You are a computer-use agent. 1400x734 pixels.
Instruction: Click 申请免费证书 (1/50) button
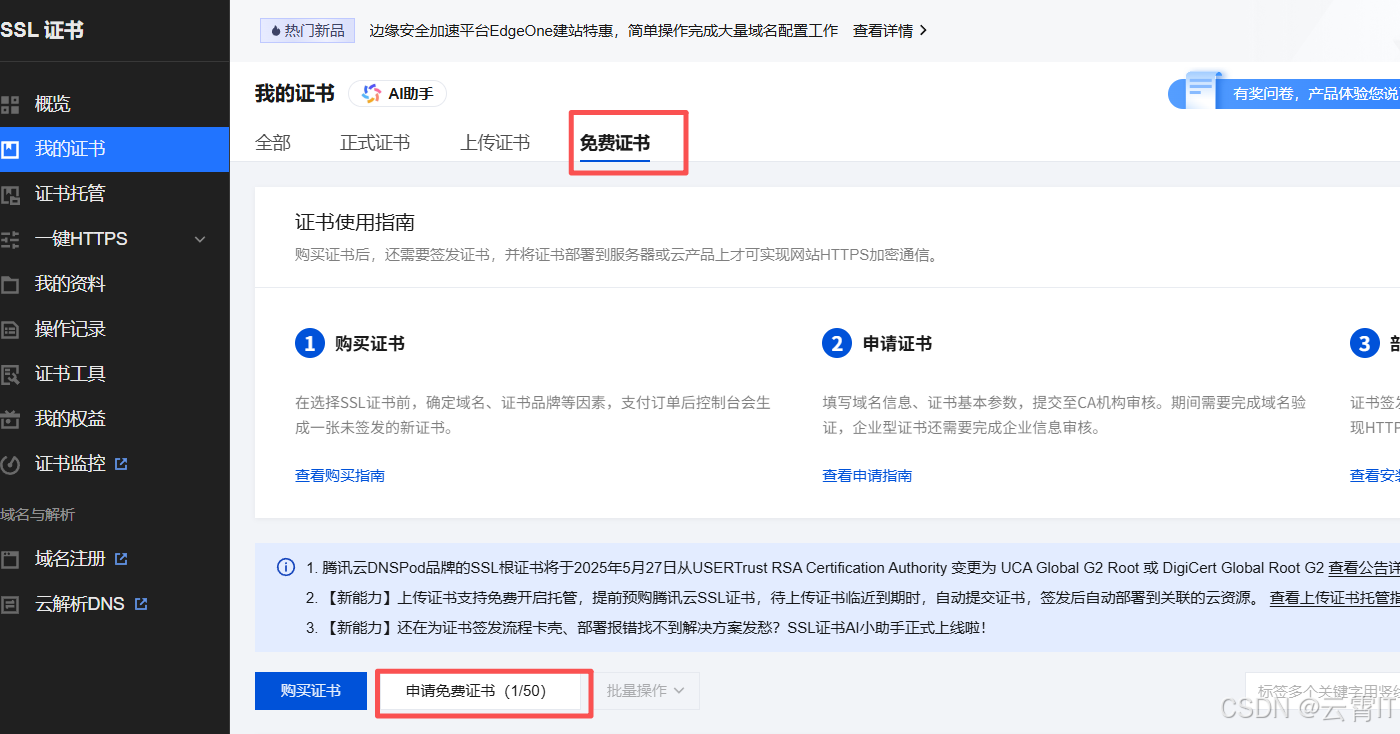[480, 691]
